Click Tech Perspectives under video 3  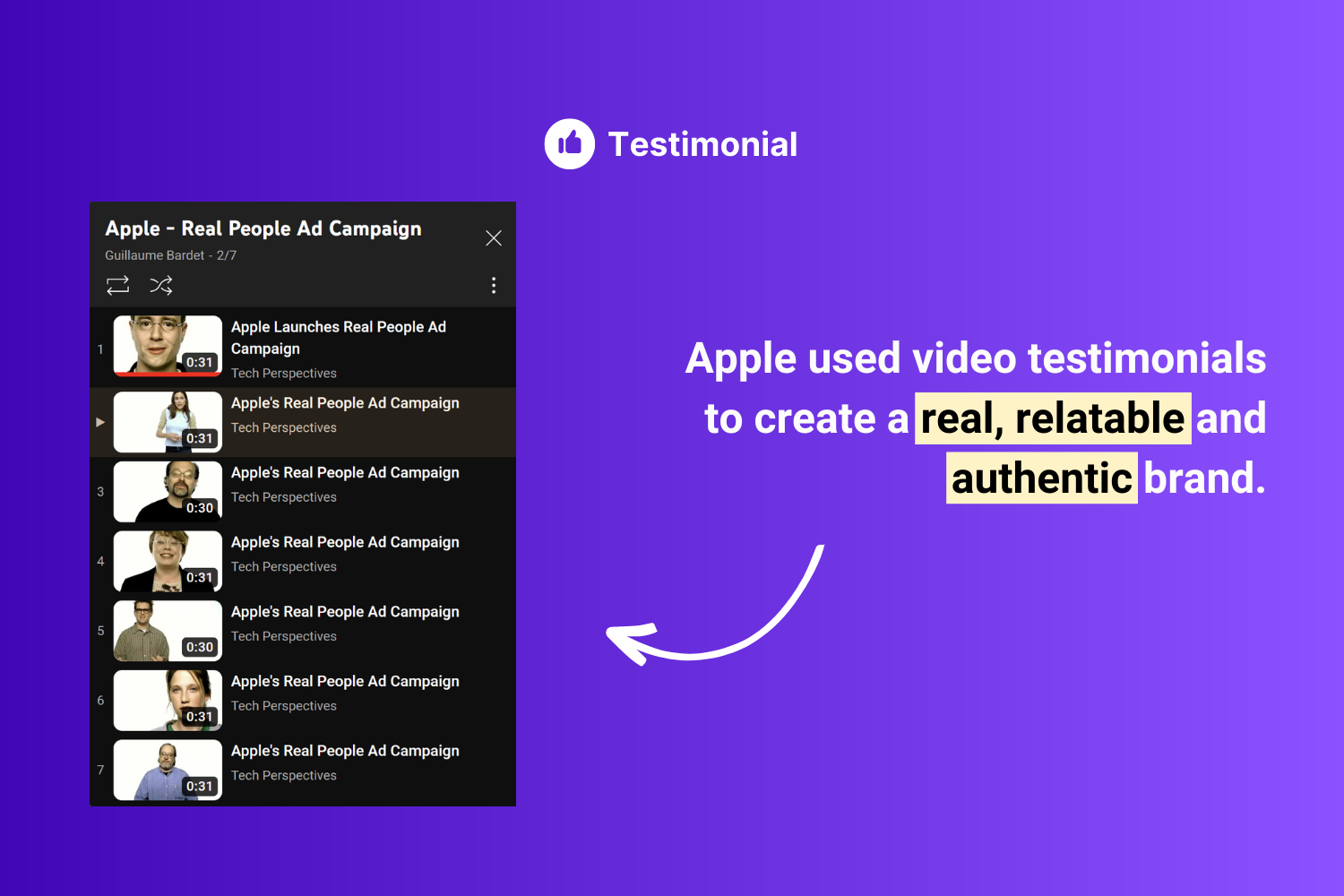tap(284, 496)
